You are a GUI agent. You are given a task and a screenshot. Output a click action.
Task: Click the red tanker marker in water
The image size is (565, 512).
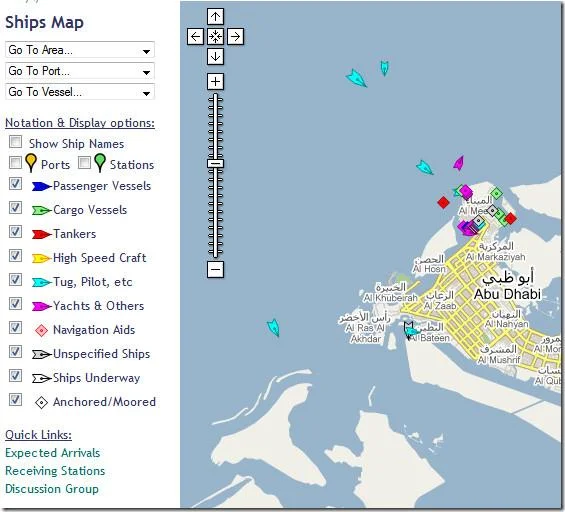[443, 202]
